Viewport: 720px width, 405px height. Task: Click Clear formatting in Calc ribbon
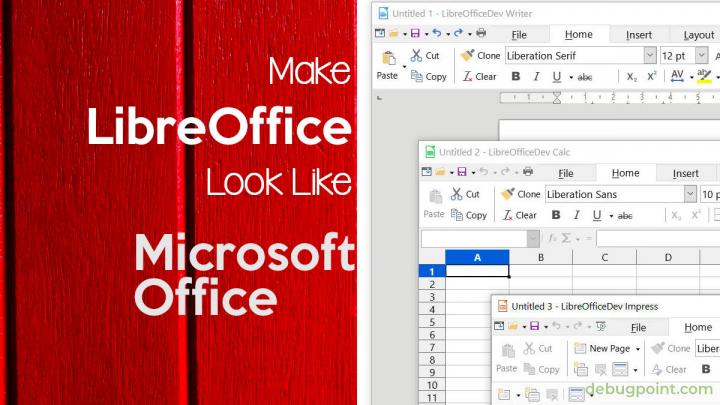(x=519, y=215)
